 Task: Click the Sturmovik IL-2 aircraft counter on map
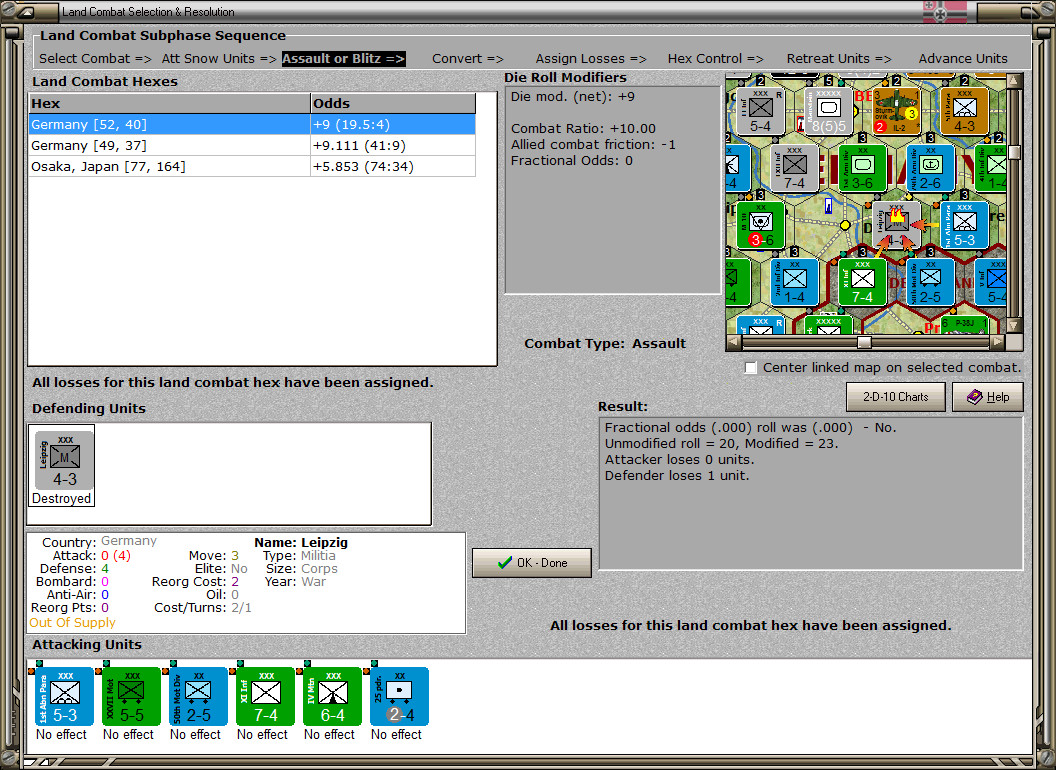coord(896,111)
